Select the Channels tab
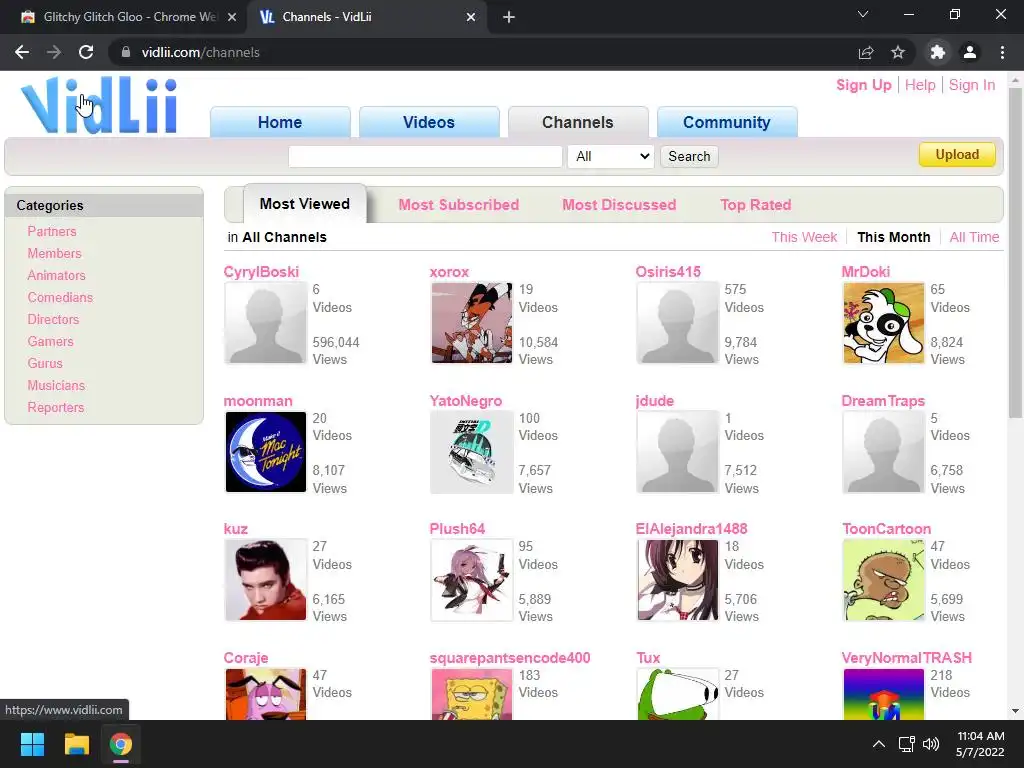Viewport: 1024px width, 768px height. coord(578,122)
